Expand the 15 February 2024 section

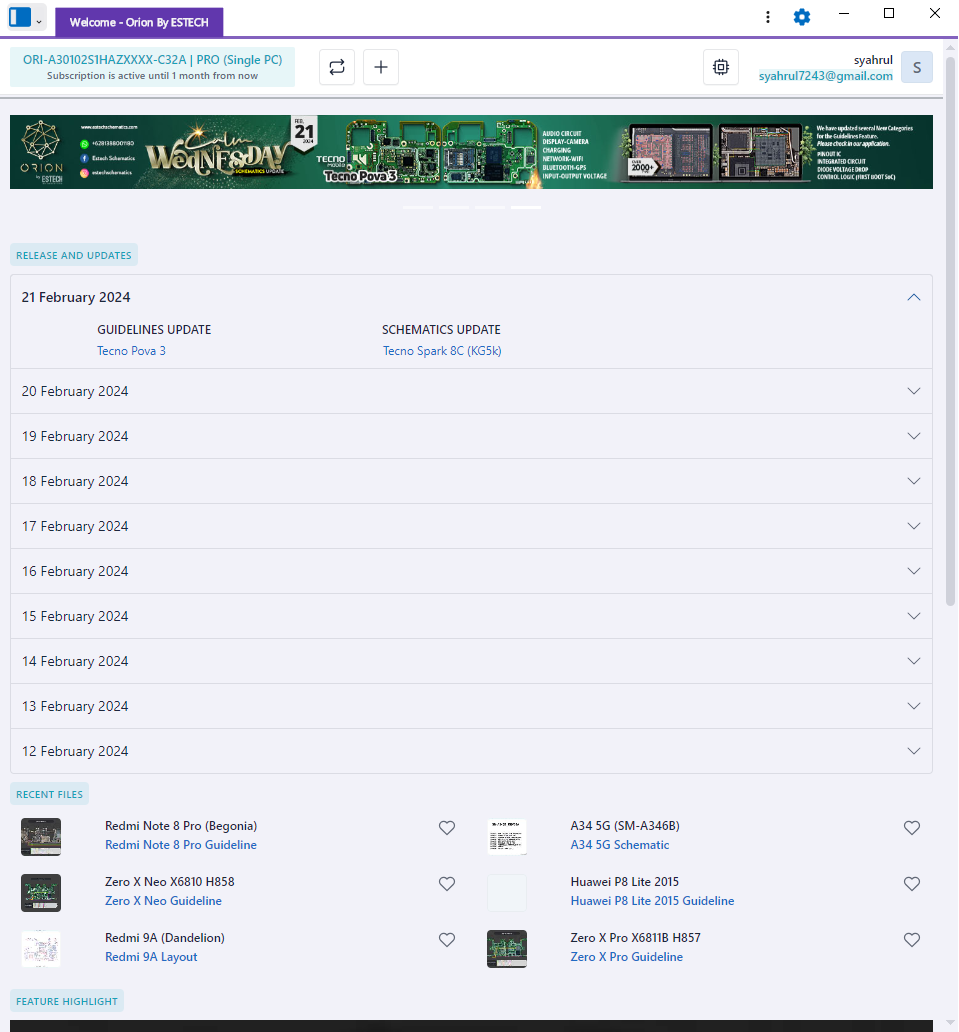pos(471,616)
